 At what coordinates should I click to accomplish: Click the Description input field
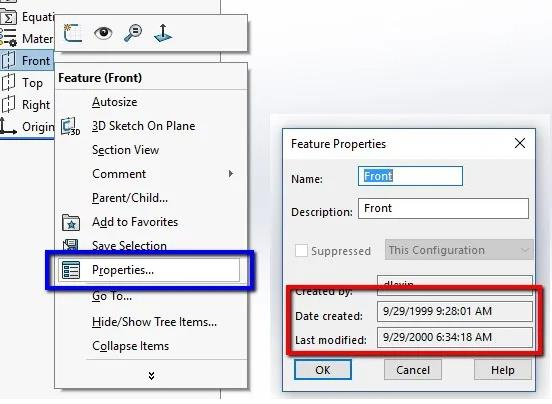click(x=443, y=208)
